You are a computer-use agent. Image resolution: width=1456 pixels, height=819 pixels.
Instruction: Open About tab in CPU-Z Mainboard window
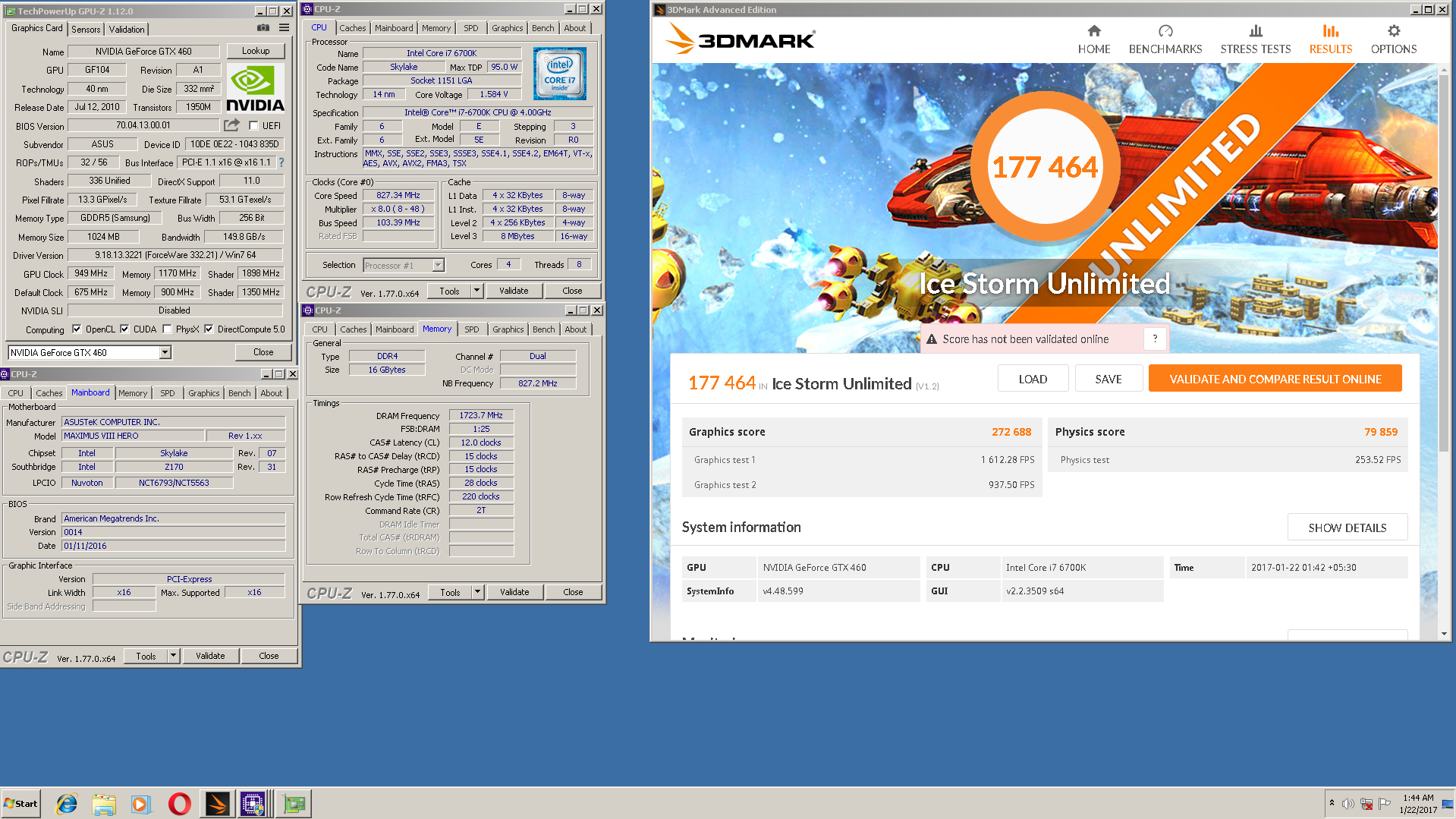click(x=271, y=393)
